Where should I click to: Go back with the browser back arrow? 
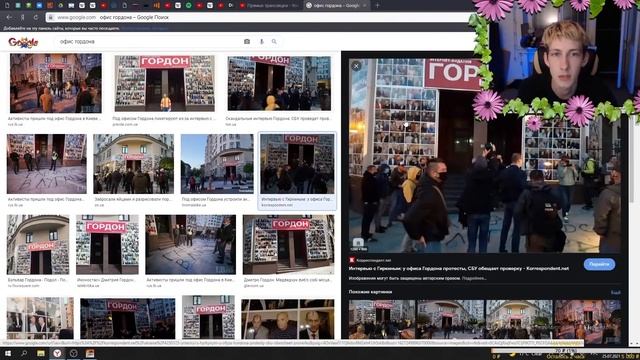point(9,18)
